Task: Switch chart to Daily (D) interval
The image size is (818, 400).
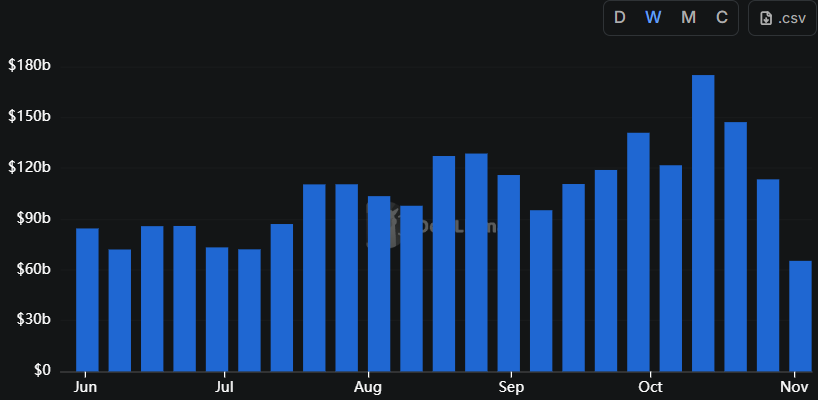Action: click(619, 18)
